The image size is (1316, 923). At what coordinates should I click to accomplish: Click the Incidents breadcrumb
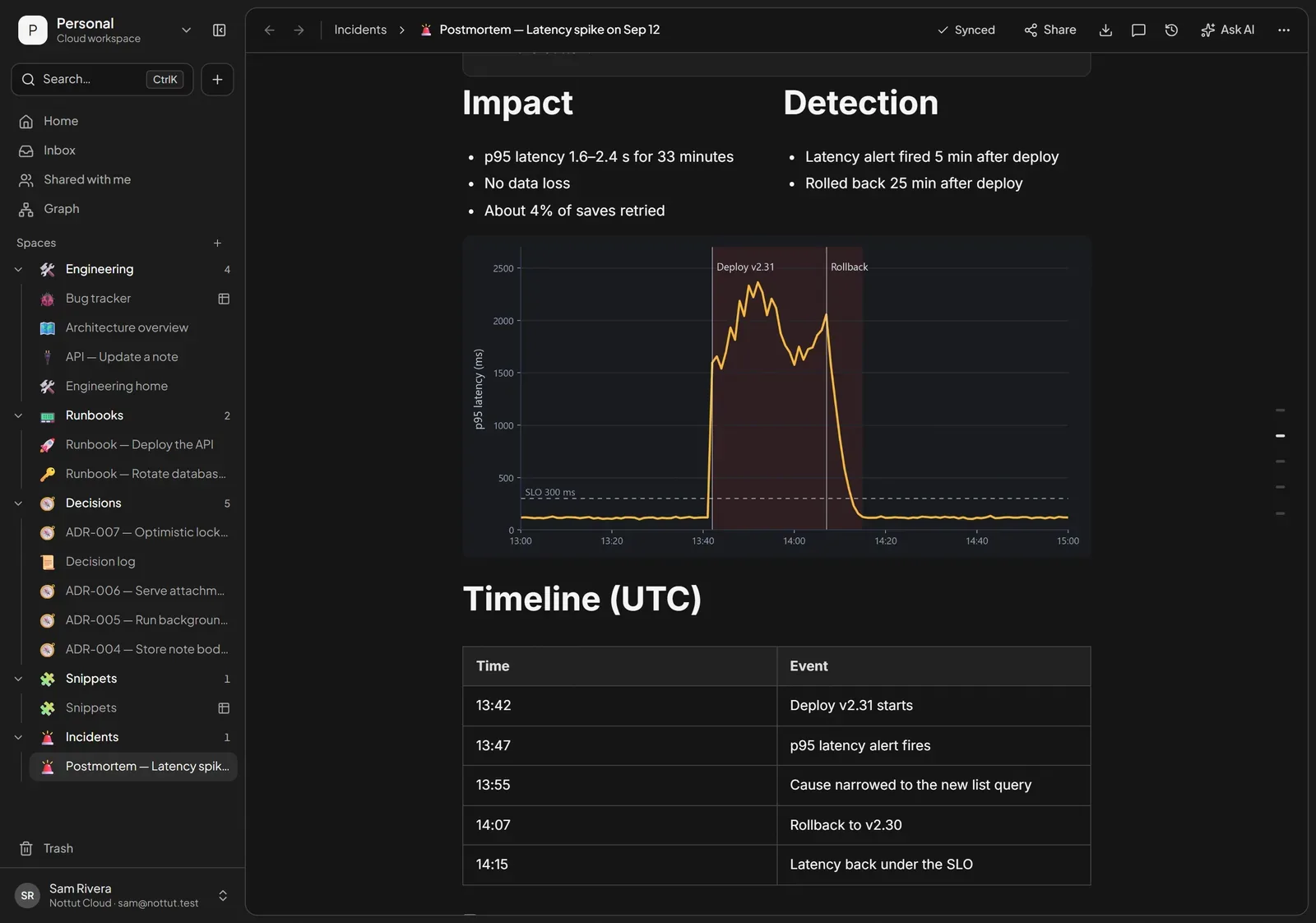pyautogui.click(x=360, y=30)
